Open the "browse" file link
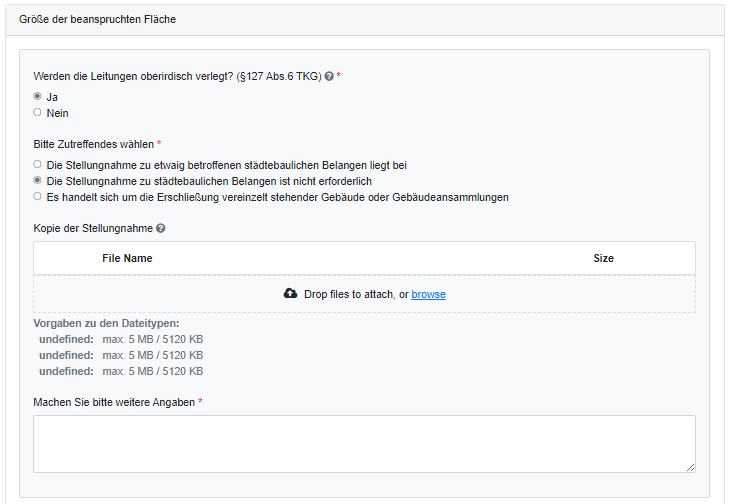 pos(428,294)
